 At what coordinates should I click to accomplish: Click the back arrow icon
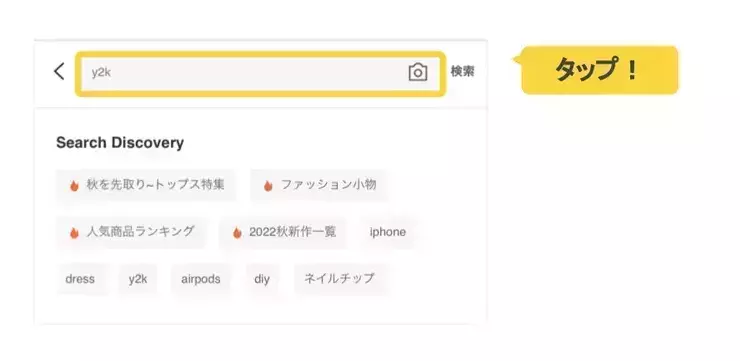(59, 71)
